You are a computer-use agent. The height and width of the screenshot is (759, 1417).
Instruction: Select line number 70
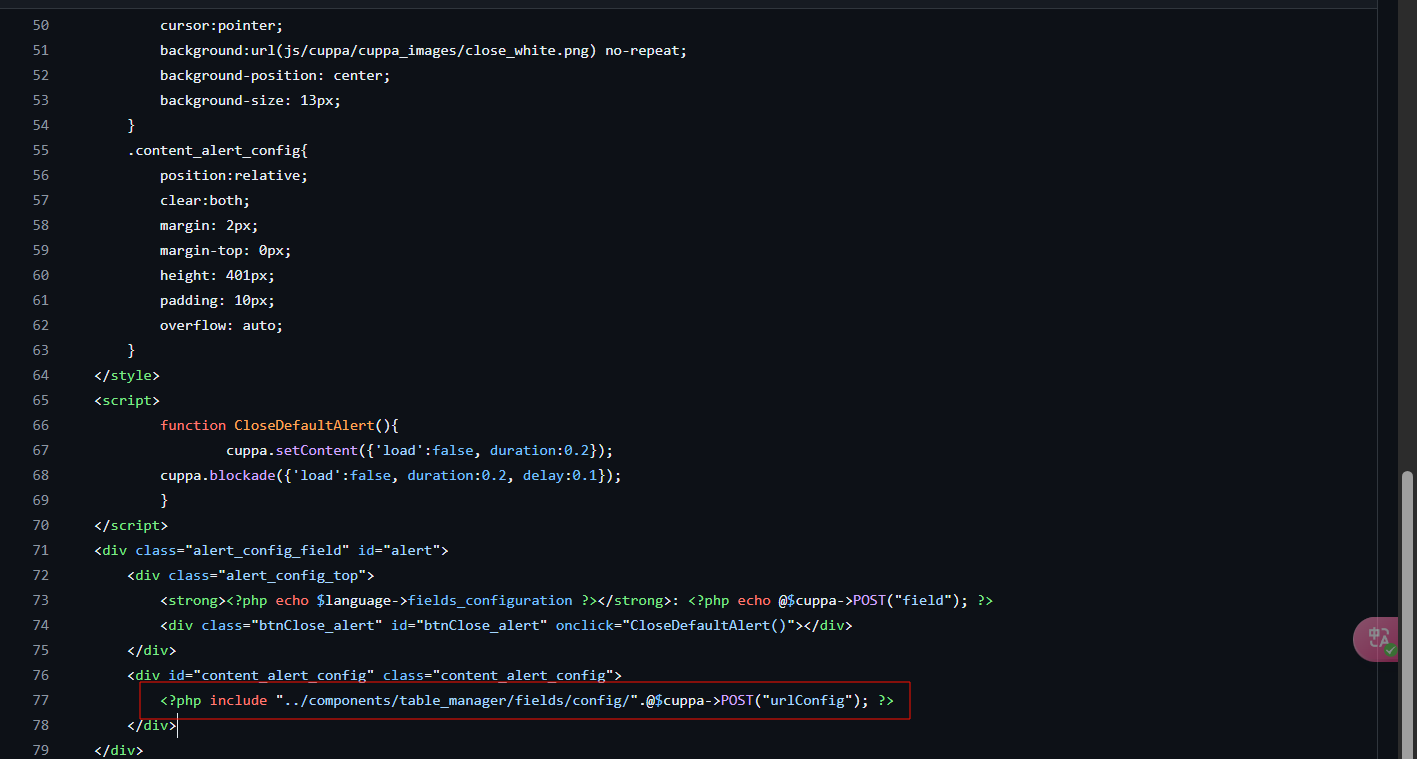41,525
